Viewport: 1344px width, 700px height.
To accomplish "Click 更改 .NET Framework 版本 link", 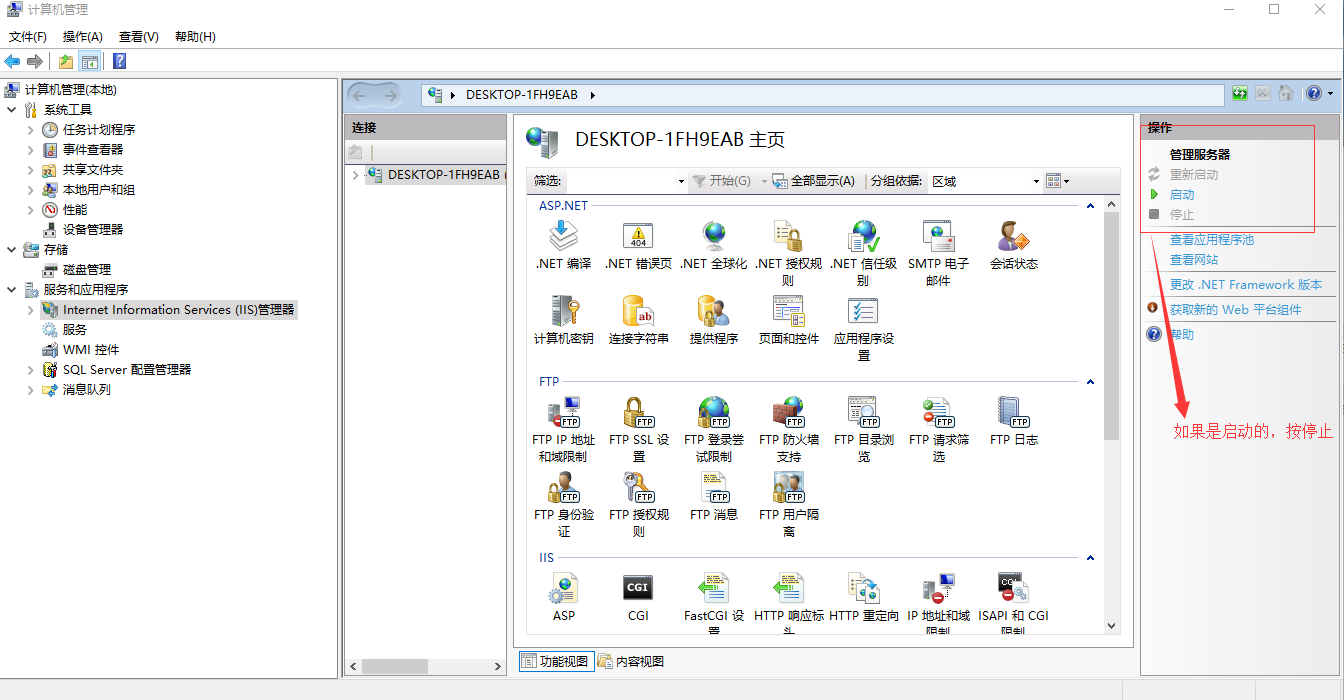I will 1246,285.
